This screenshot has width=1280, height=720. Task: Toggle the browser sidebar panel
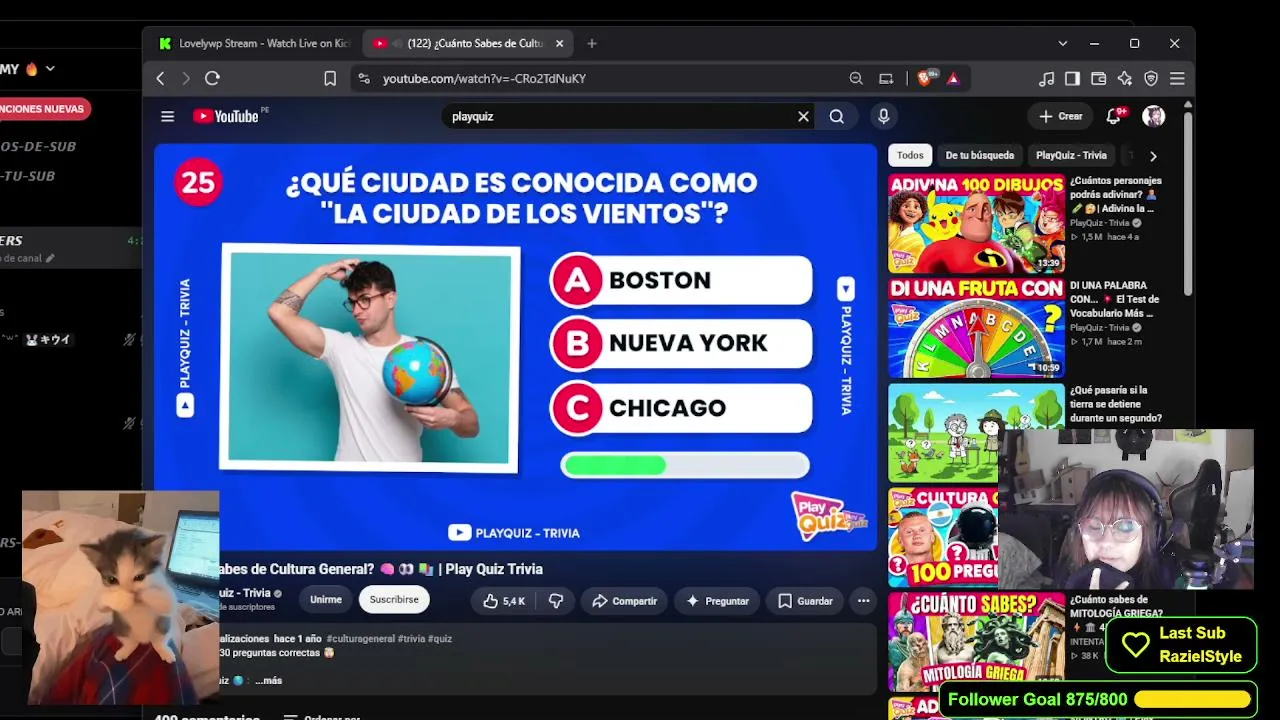point(1072,78)
